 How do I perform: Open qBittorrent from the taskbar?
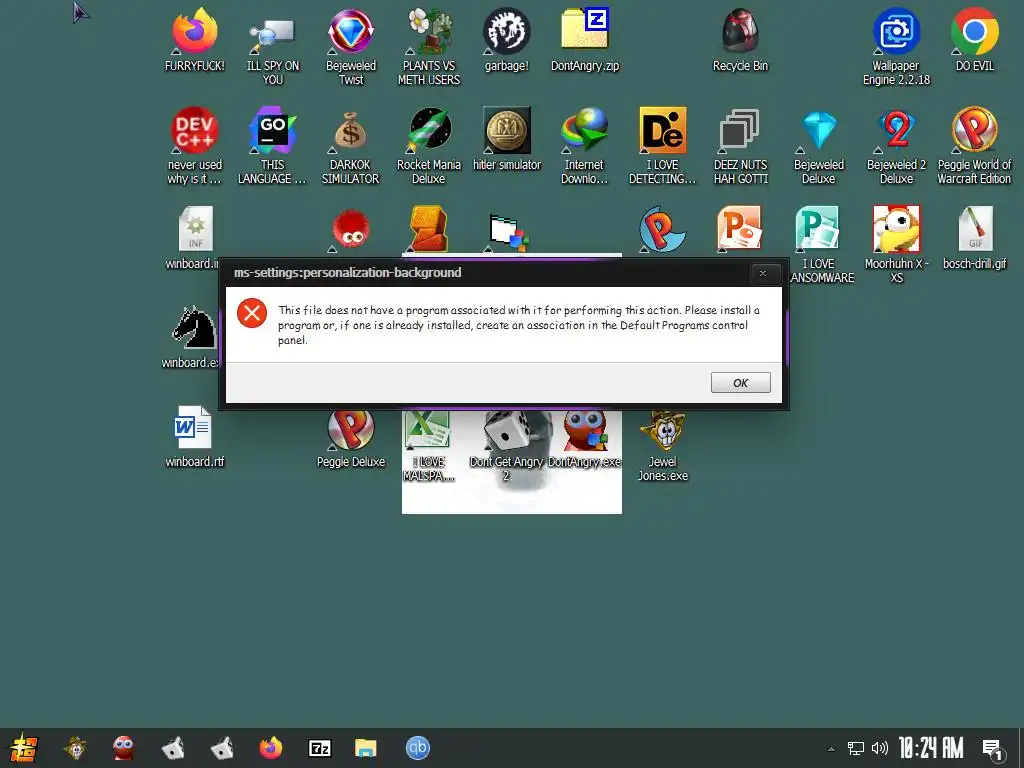pyautogui.click(x=418, y=748)
